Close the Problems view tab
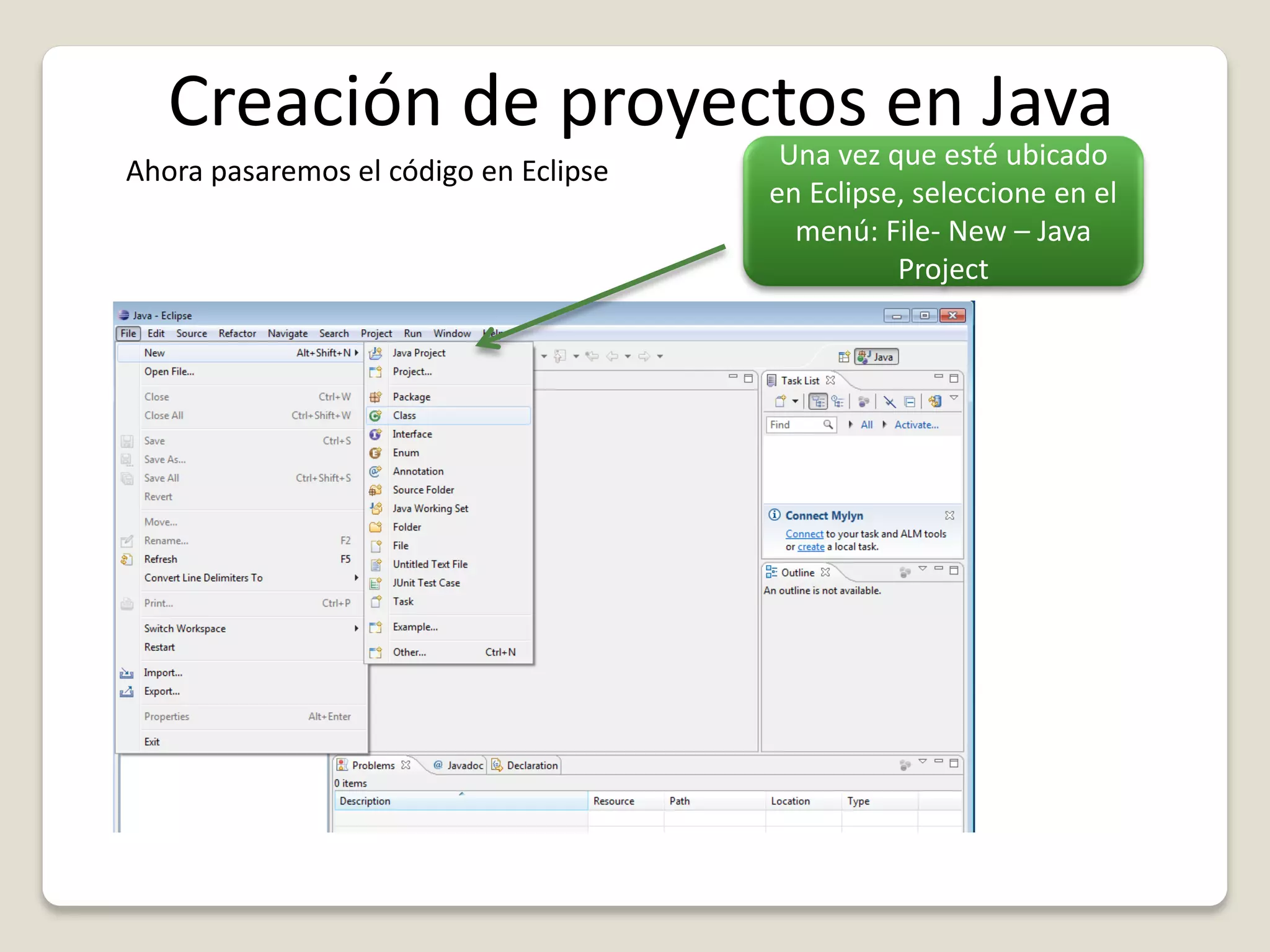Screen dimensions: 1270x952 (x=406, y=765)
